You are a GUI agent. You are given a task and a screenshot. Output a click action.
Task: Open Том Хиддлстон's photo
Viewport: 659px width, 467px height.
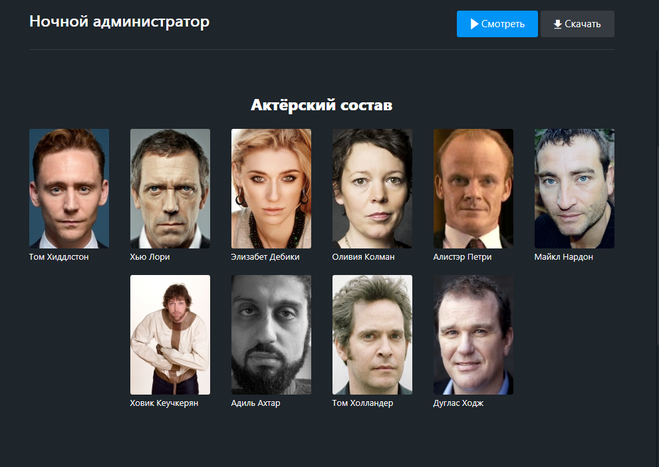[69, 188]
